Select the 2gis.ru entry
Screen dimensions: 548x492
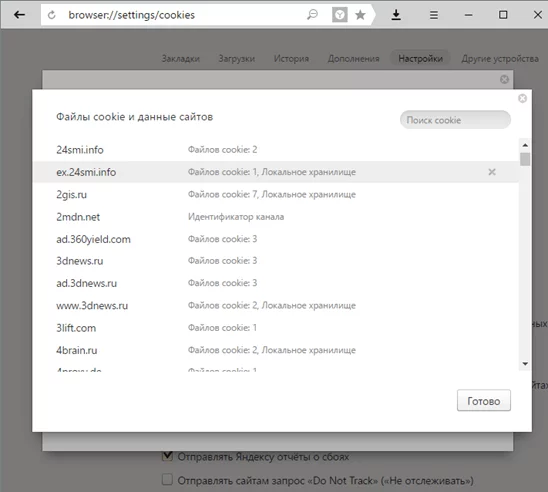click(275, 194)
